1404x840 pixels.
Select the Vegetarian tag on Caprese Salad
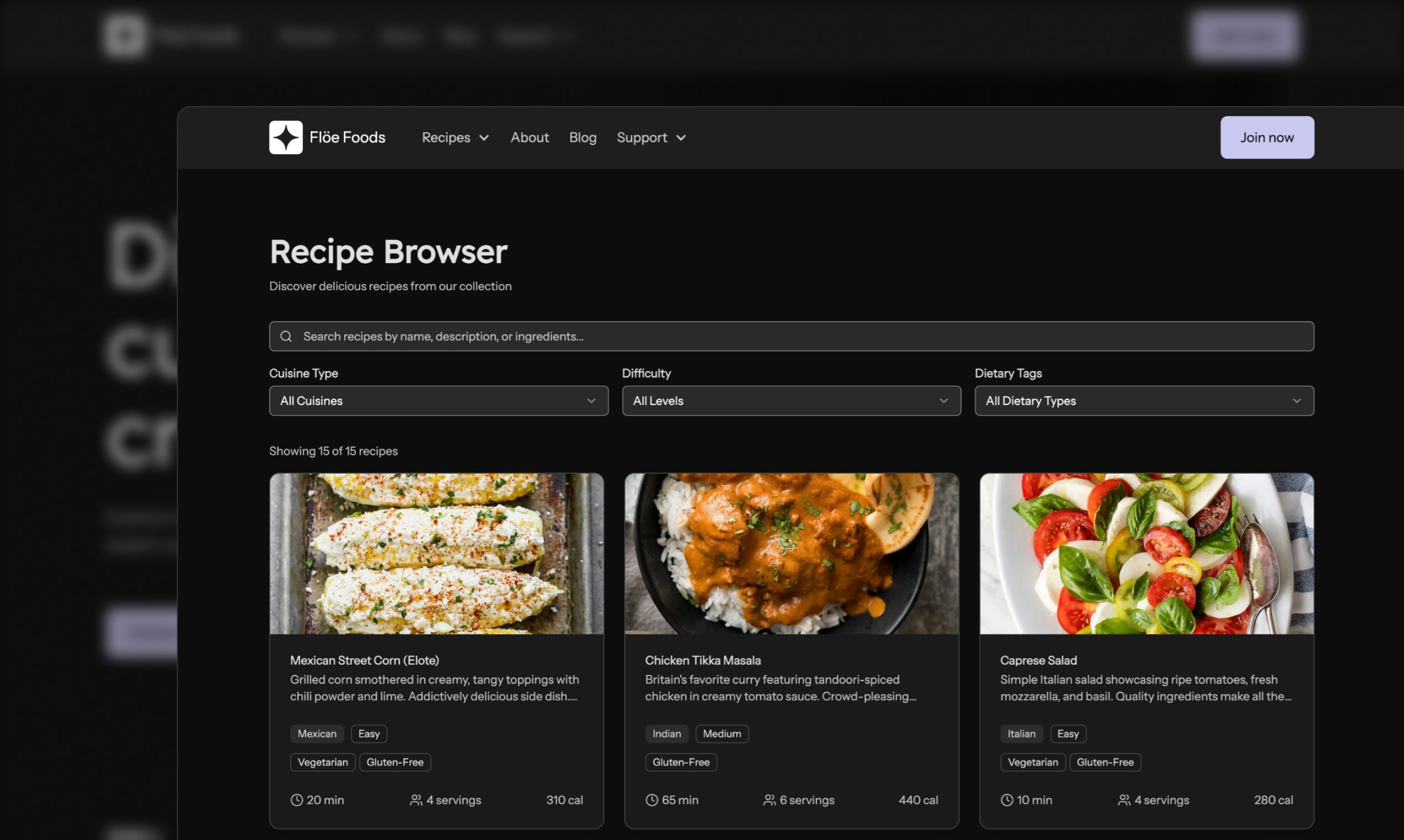pyautogui.click(x=1032, y=762)
